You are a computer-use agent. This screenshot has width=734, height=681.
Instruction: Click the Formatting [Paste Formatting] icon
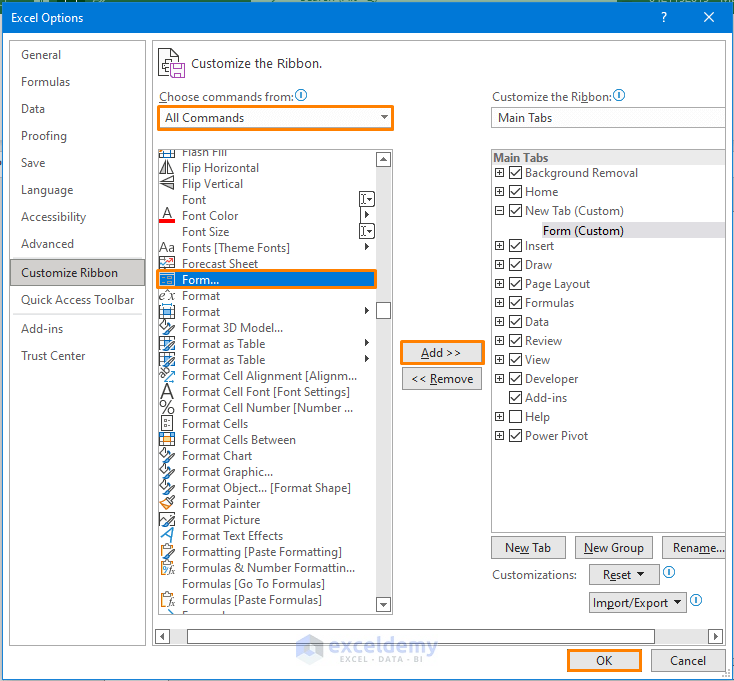point(167,551)
